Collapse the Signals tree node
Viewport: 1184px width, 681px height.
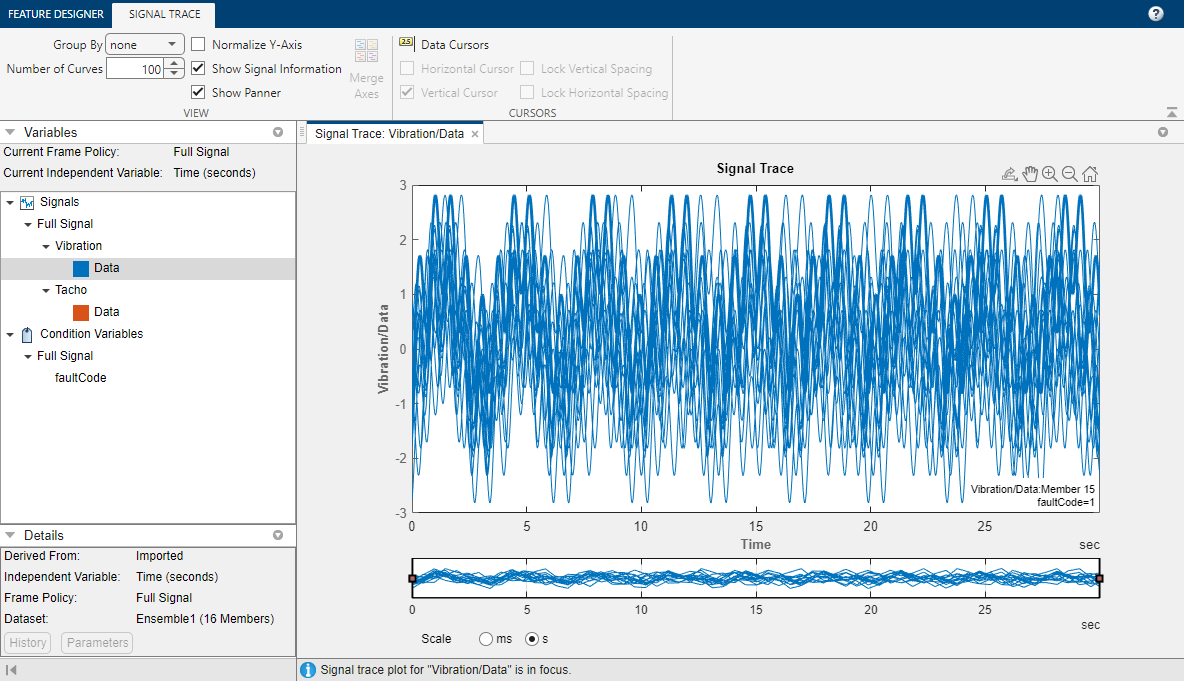(x=10, y=202)
